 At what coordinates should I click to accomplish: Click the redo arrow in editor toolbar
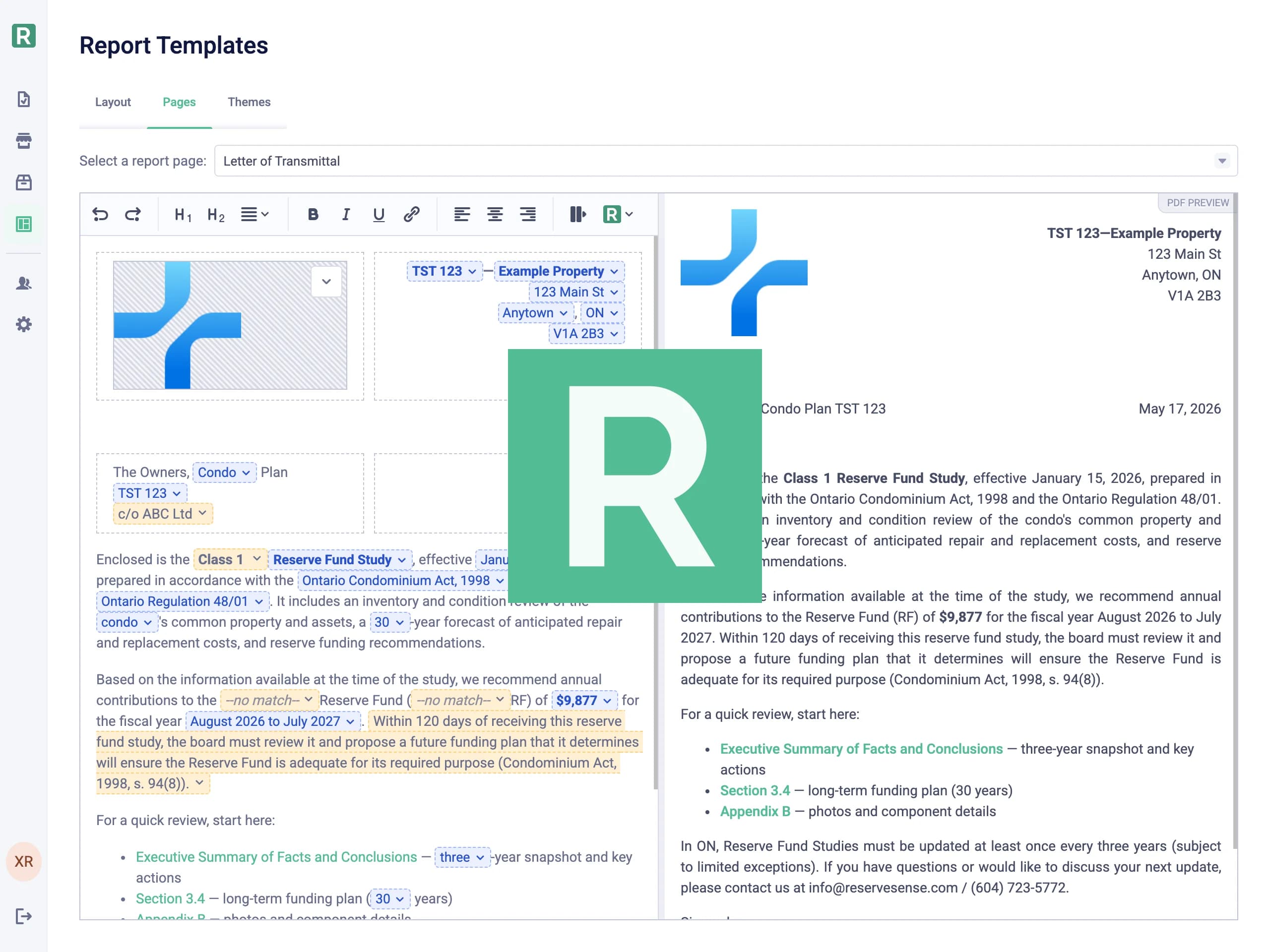tap(133, 215)
